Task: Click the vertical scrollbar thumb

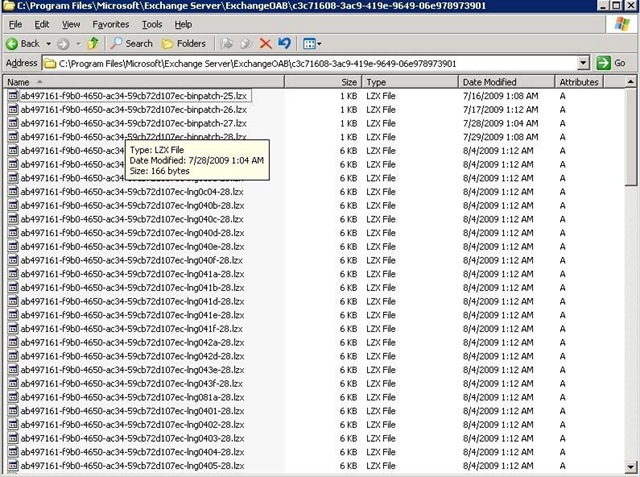Action: [631, 137]
